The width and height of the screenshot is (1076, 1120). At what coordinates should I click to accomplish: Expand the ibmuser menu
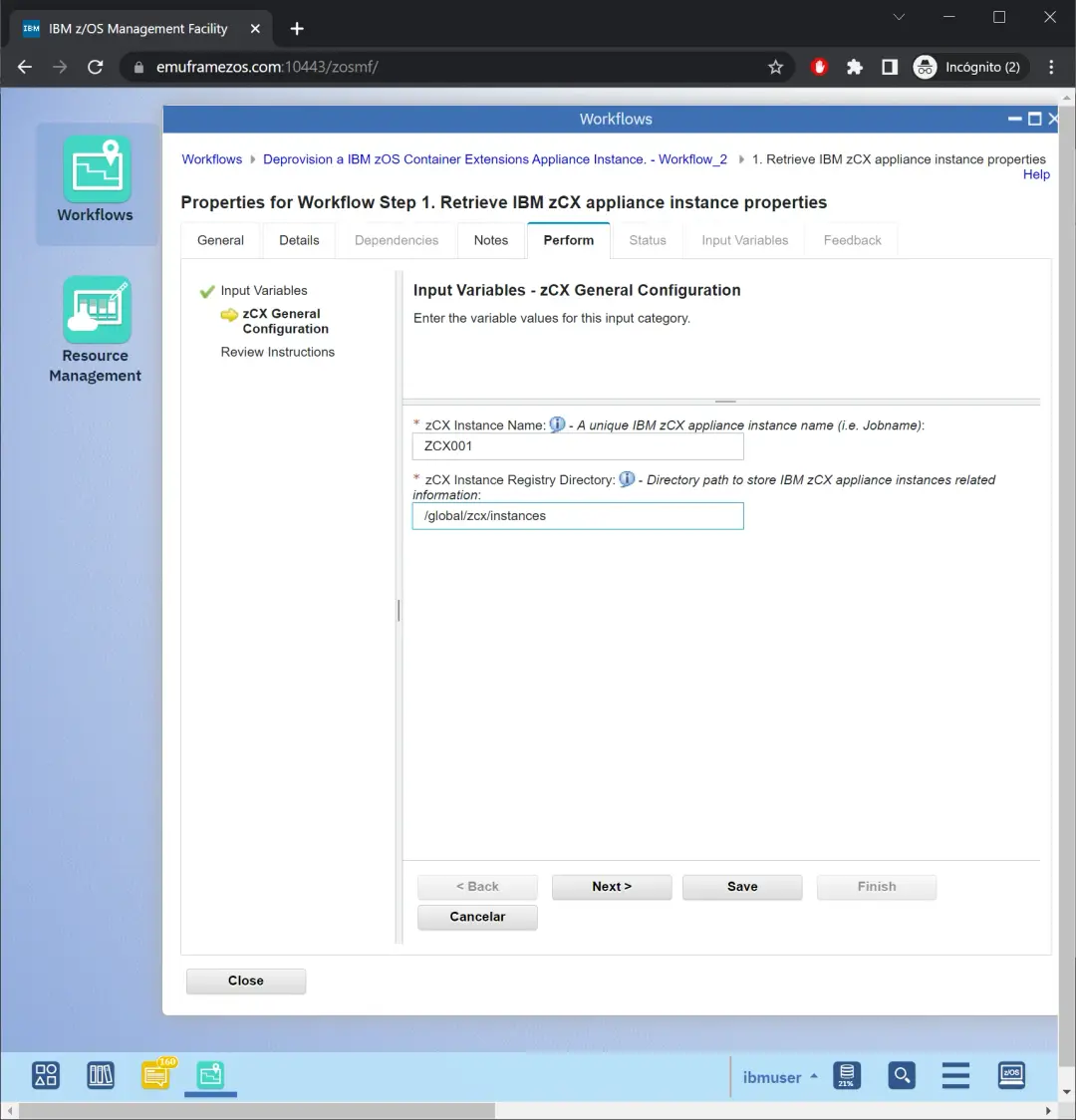pos(780,1077)
